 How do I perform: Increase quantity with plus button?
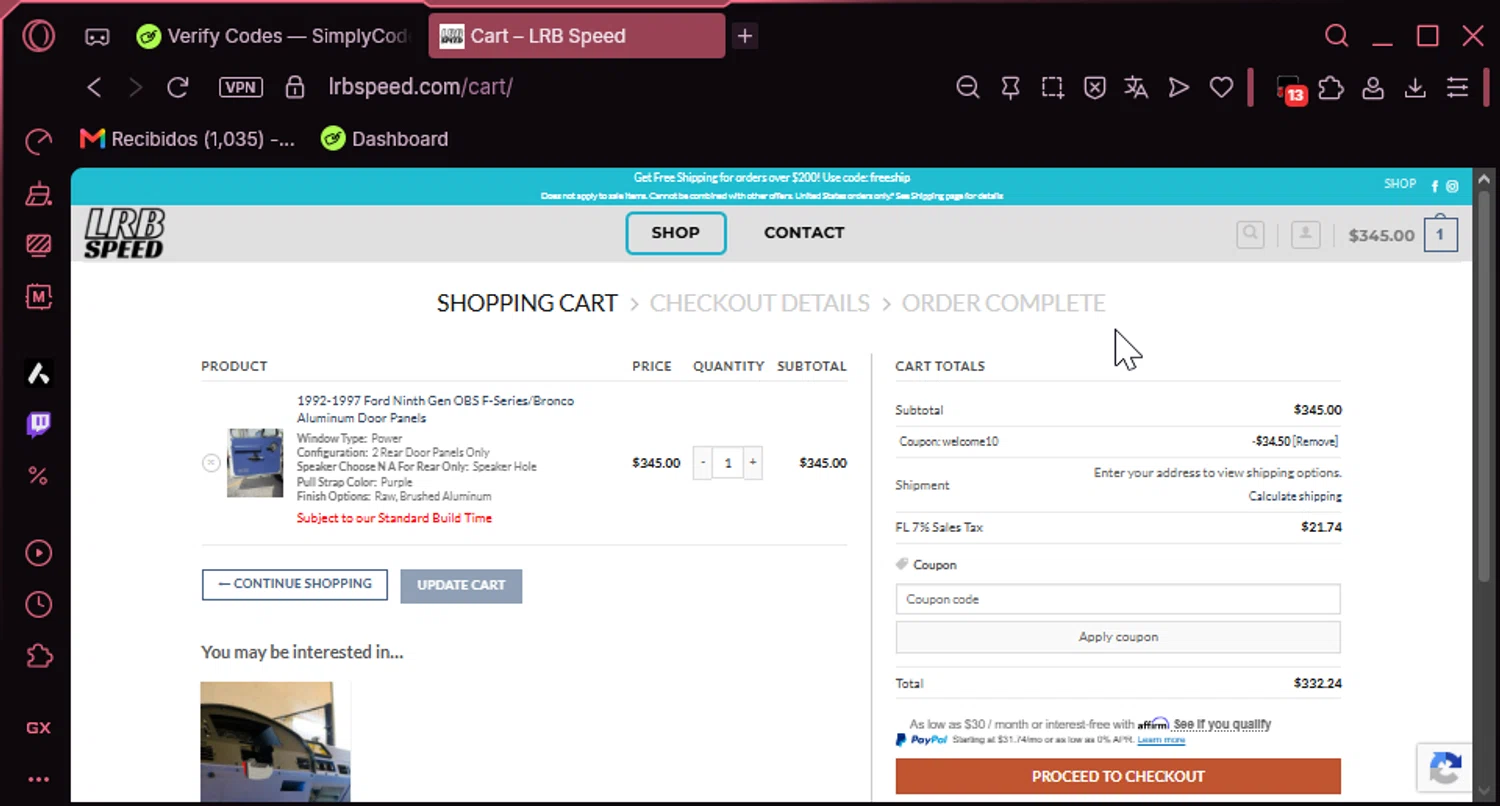pyautogui.click(x=753, y=463)
